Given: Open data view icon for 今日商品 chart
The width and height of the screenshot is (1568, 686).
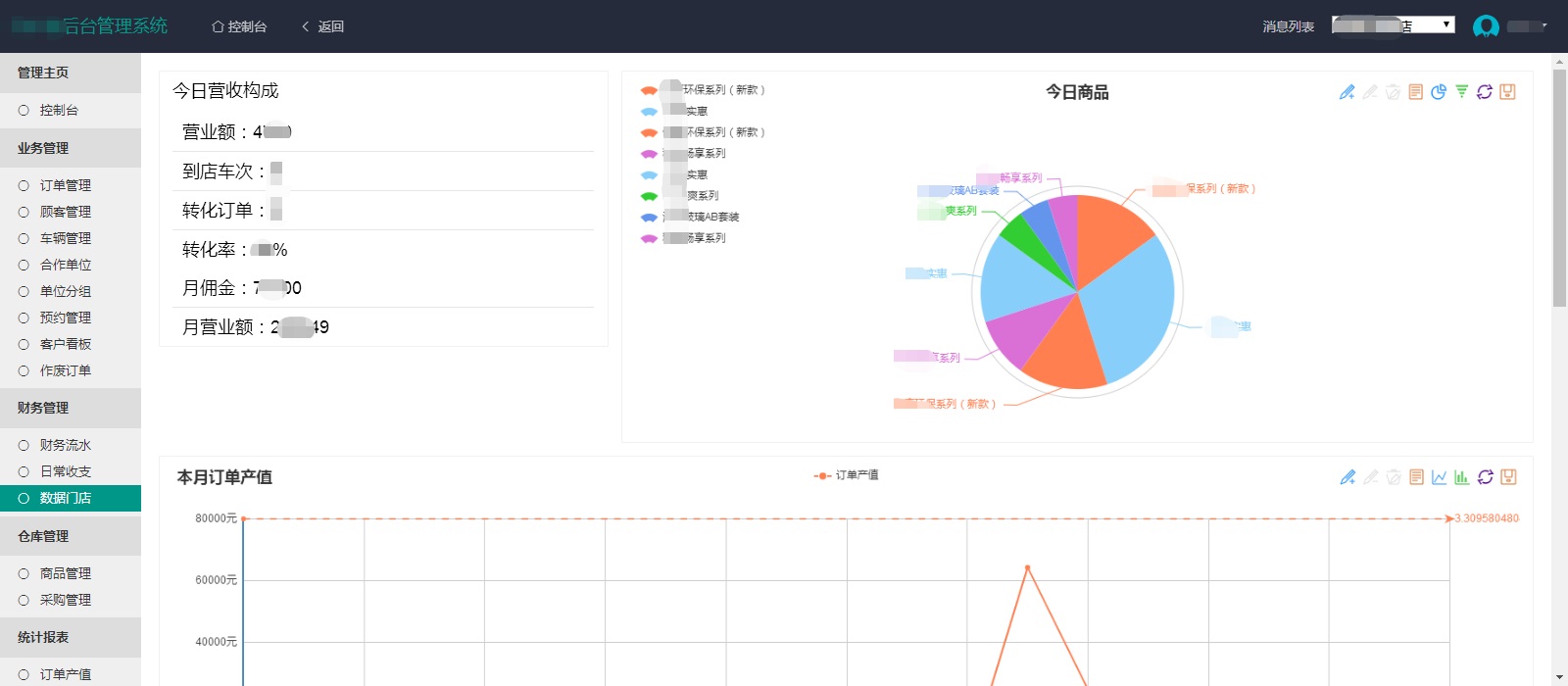Looking at the screenshot, I should [1415, 91].
